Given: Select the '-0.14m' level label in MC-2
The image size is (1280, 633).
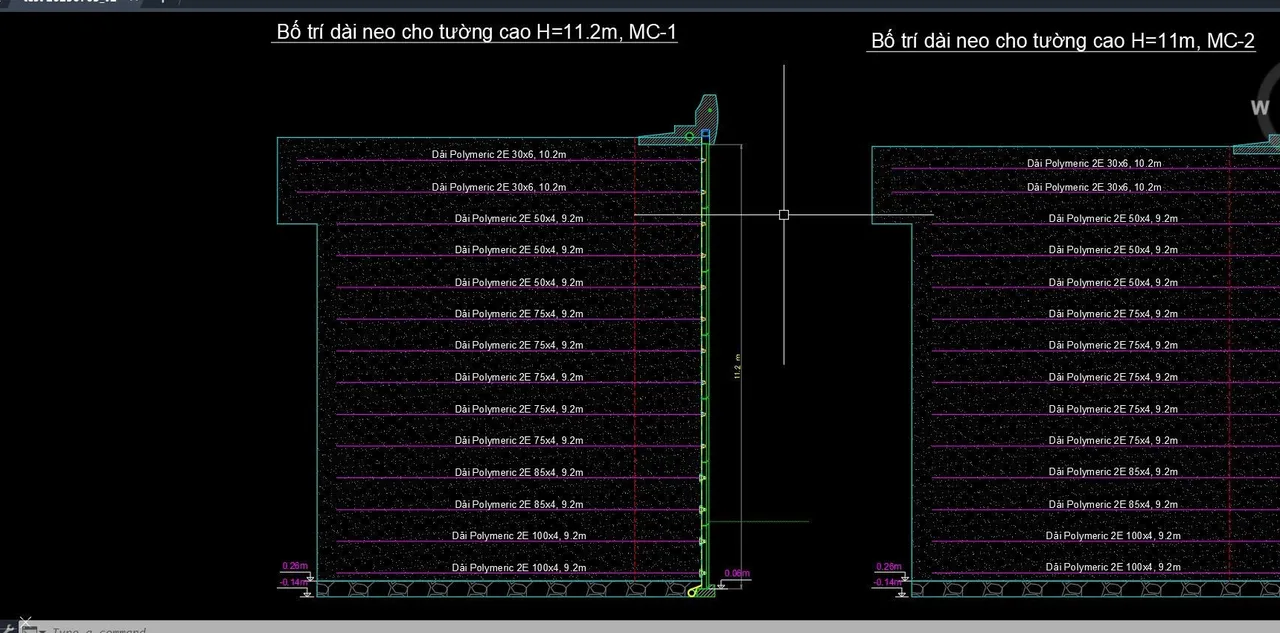Looking at the screenshot, I should click(x=887, y=581).
